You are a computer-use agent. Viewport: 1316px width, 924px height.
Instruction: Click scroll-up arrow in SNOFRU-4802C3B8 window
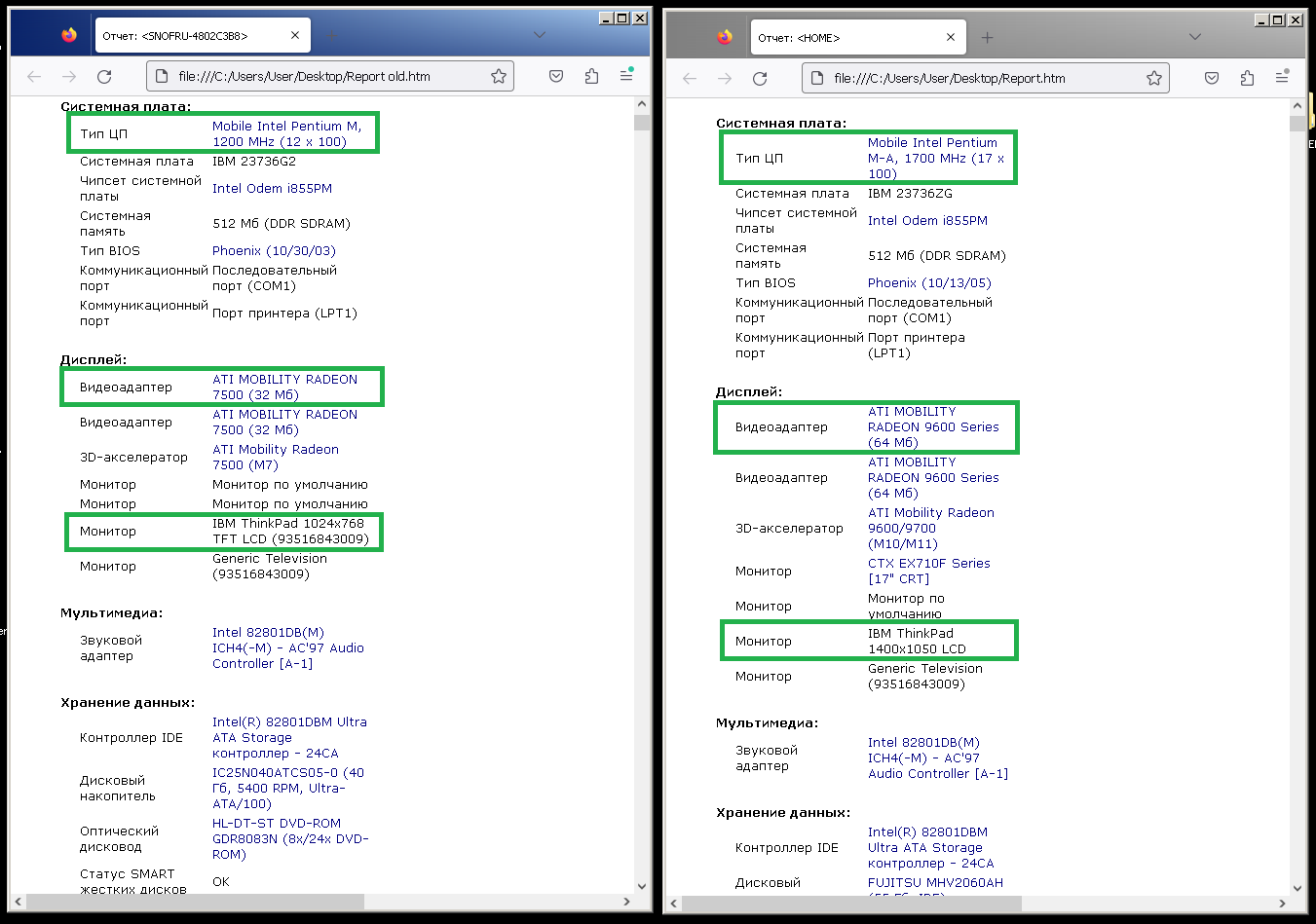click(641, 104)
